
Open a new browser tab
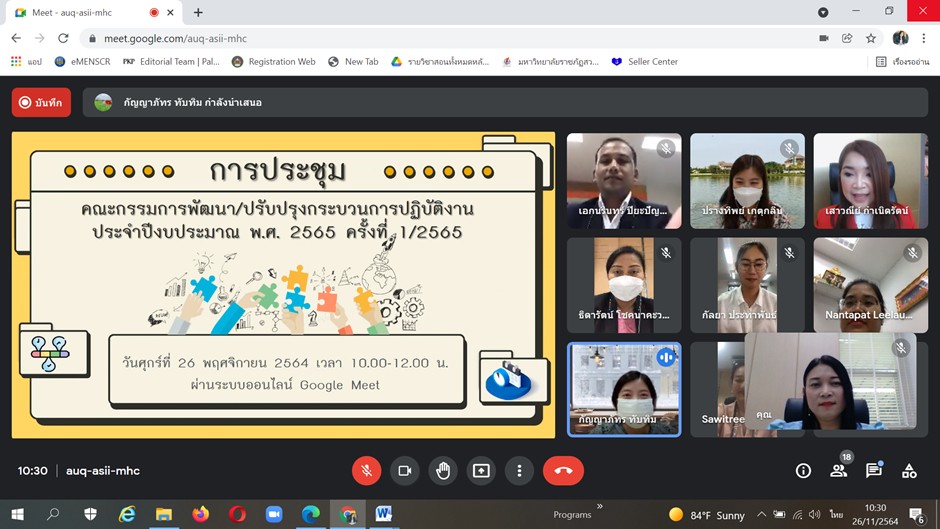tap(198, 12)
